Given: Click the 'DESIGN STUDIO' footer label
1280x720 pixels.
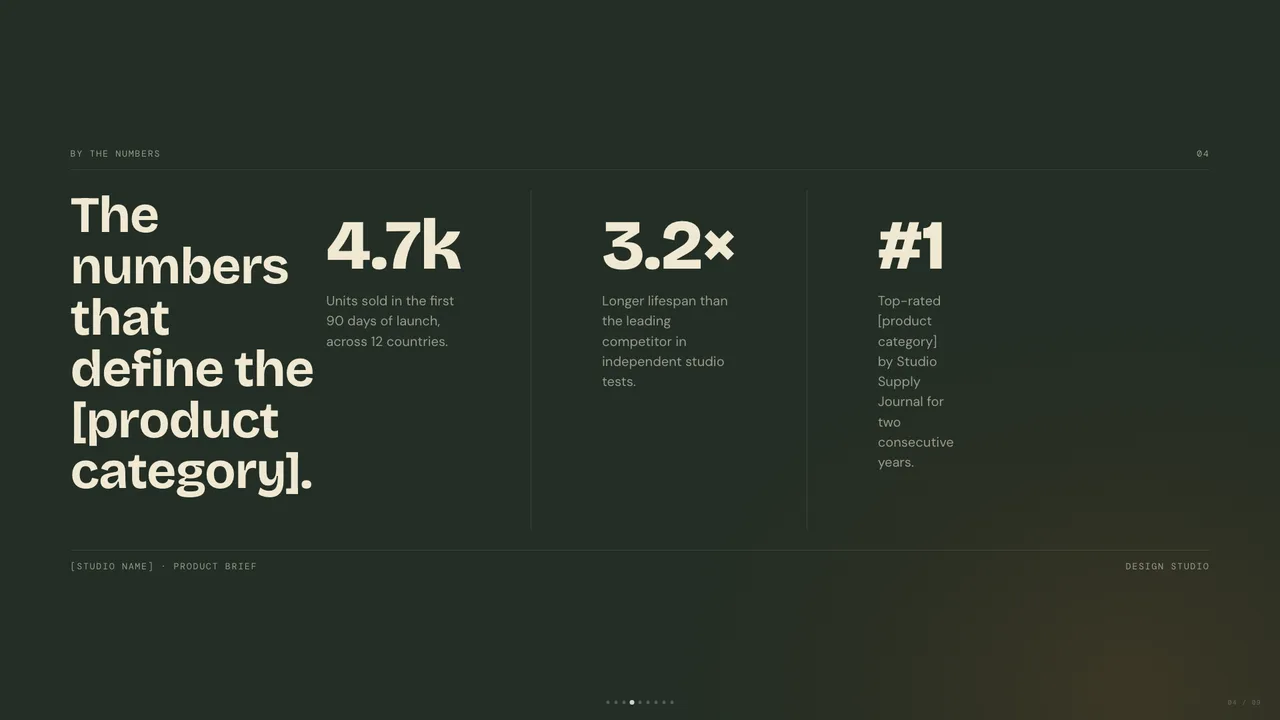Looking at the screenshot, I should coord(1167,567).
